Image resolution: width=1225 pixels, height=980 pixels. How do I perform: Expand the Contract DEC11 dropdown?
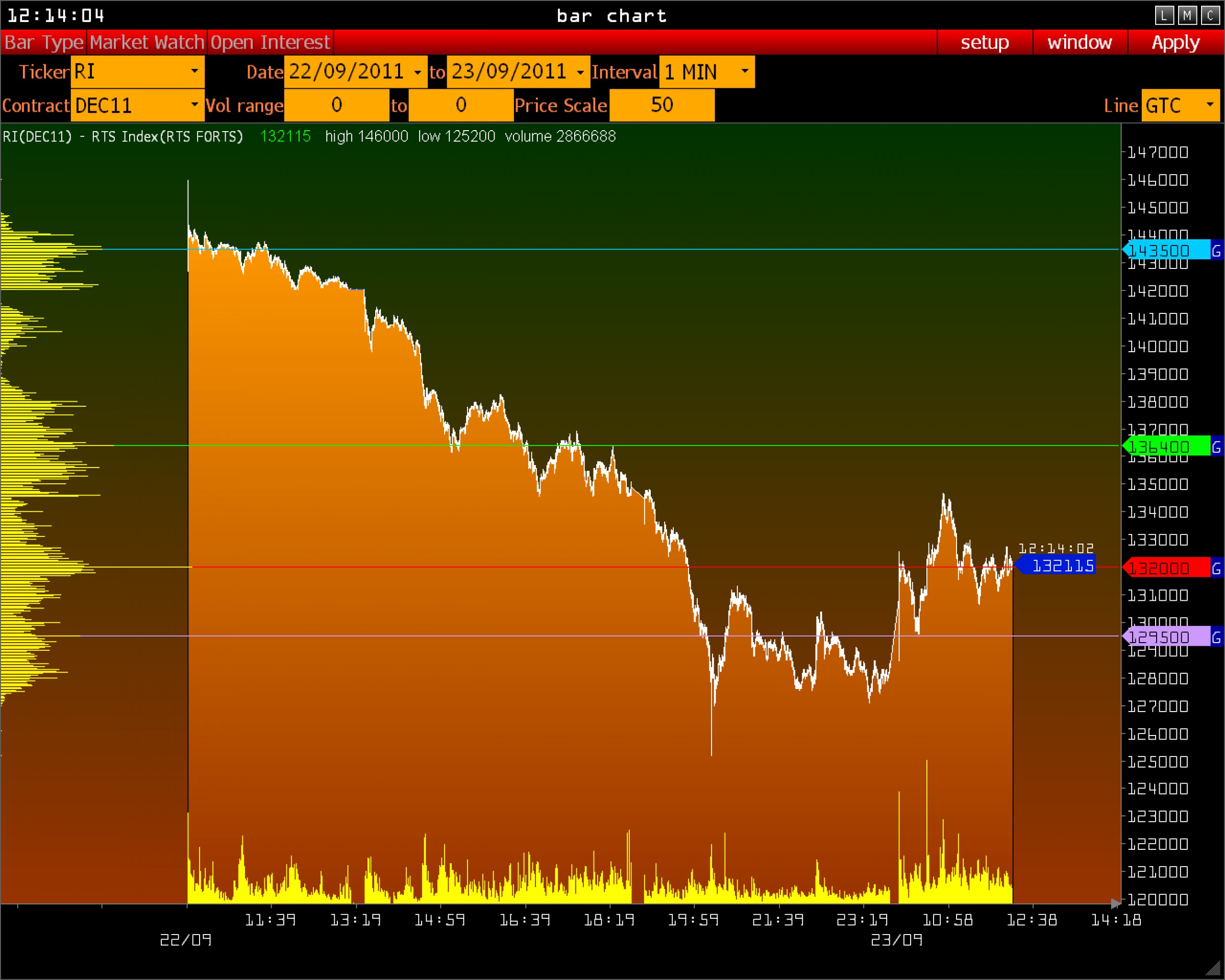[194, 105]
